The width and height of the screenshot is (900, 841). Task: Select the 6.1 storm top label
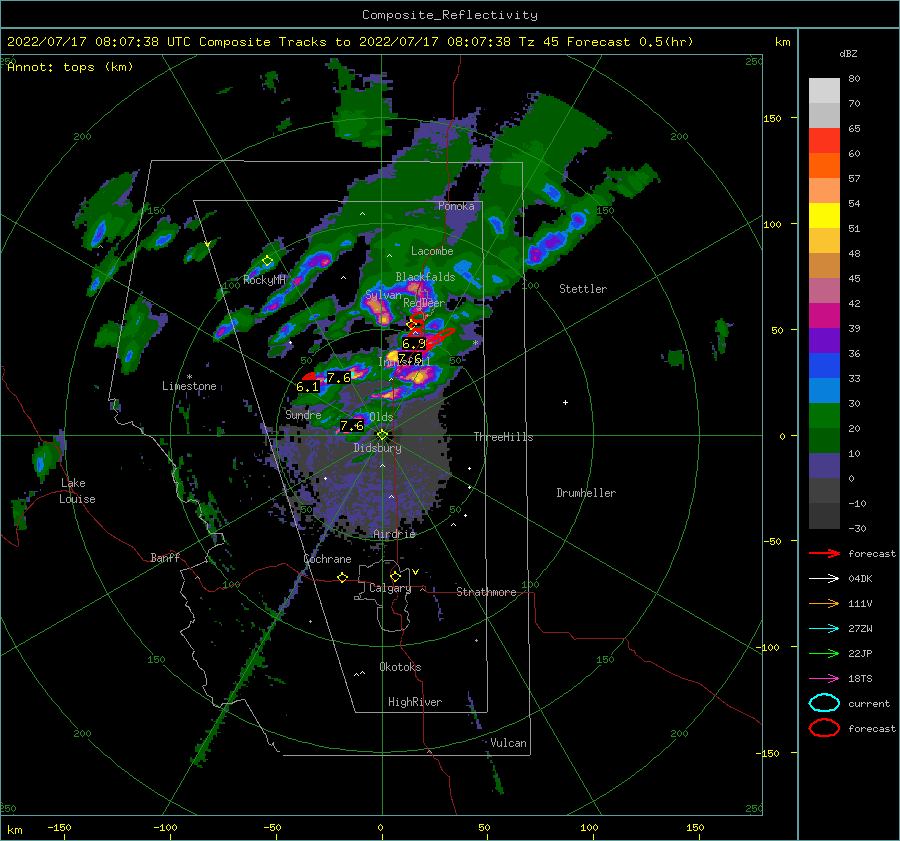(307, 387)
